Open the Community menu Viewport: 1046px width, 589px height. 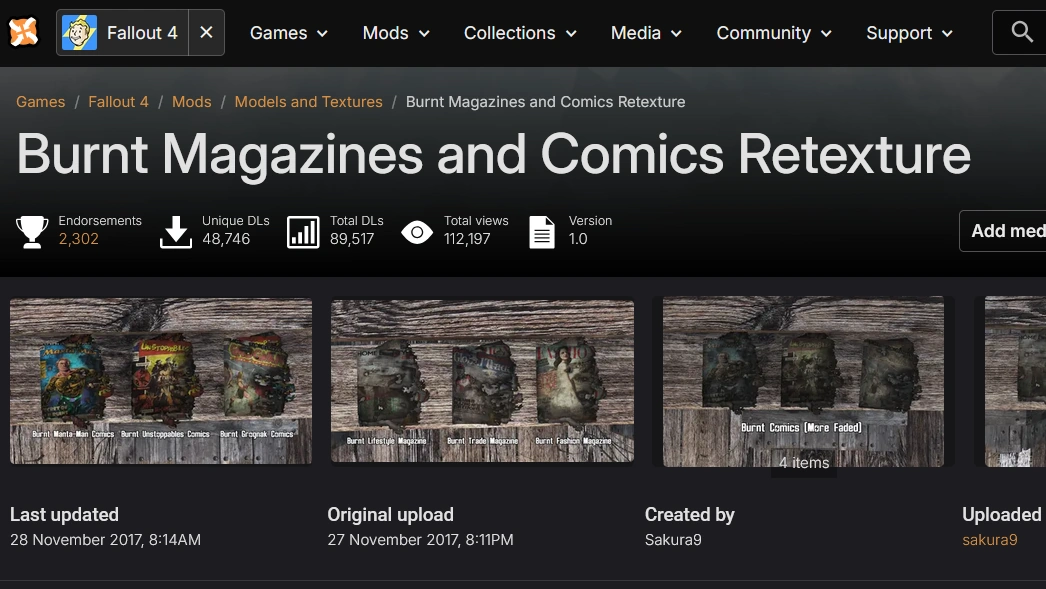(x=774, y=33)
